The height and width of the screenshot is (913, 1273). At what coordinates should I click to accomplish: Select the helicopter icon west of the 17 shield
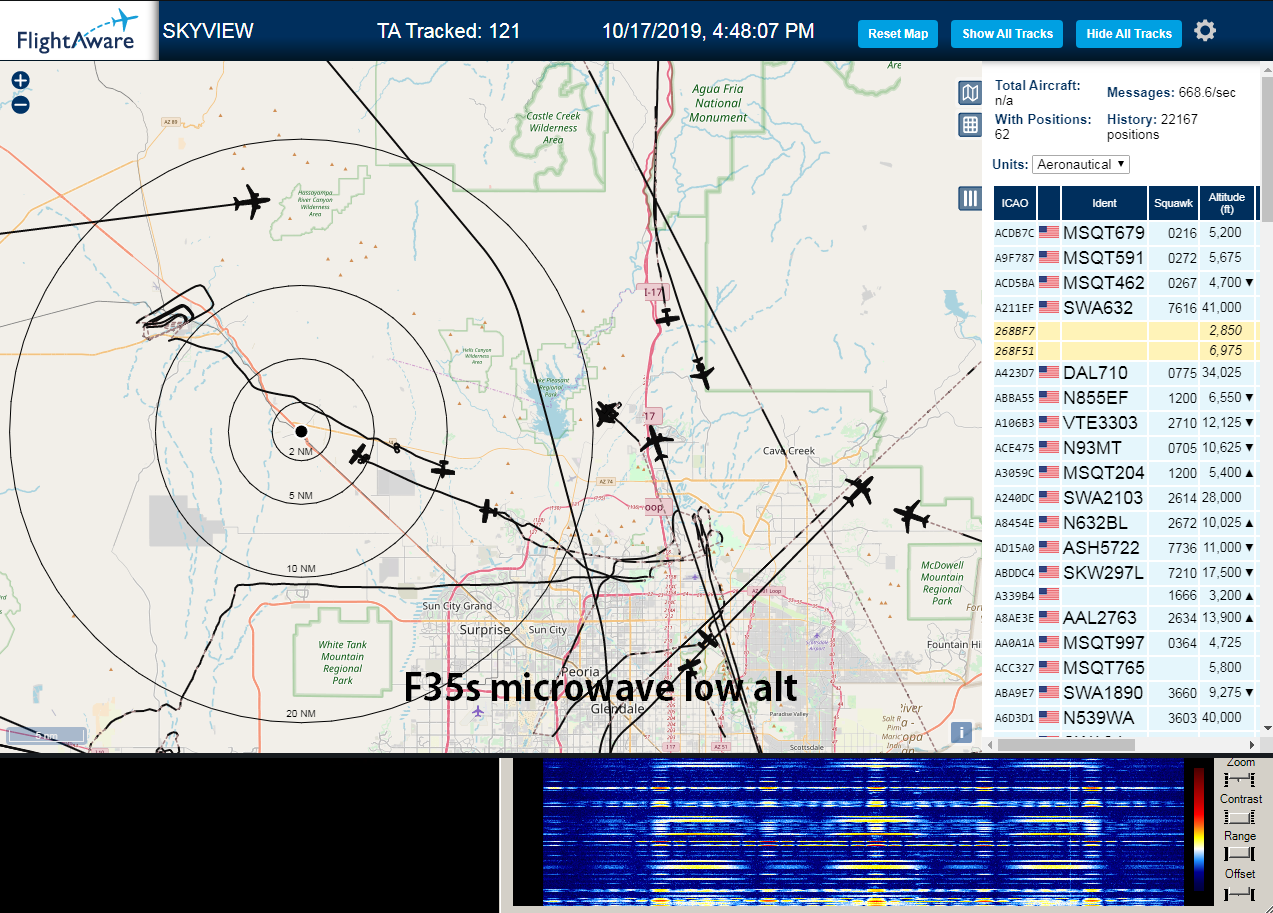click(606, 413)
